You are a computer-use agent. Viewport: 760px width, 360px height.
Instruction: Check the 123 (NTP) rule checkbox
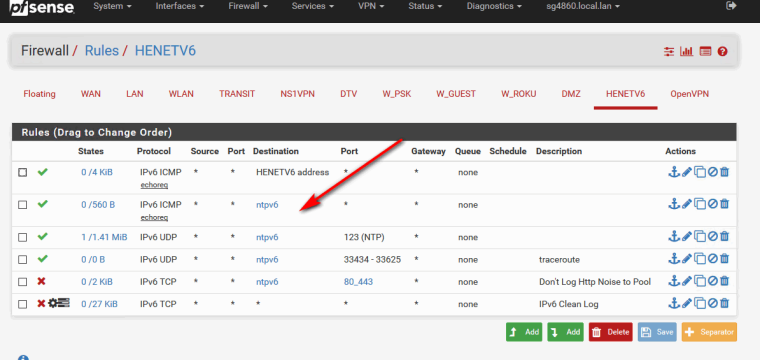click(x=22, y=237)
